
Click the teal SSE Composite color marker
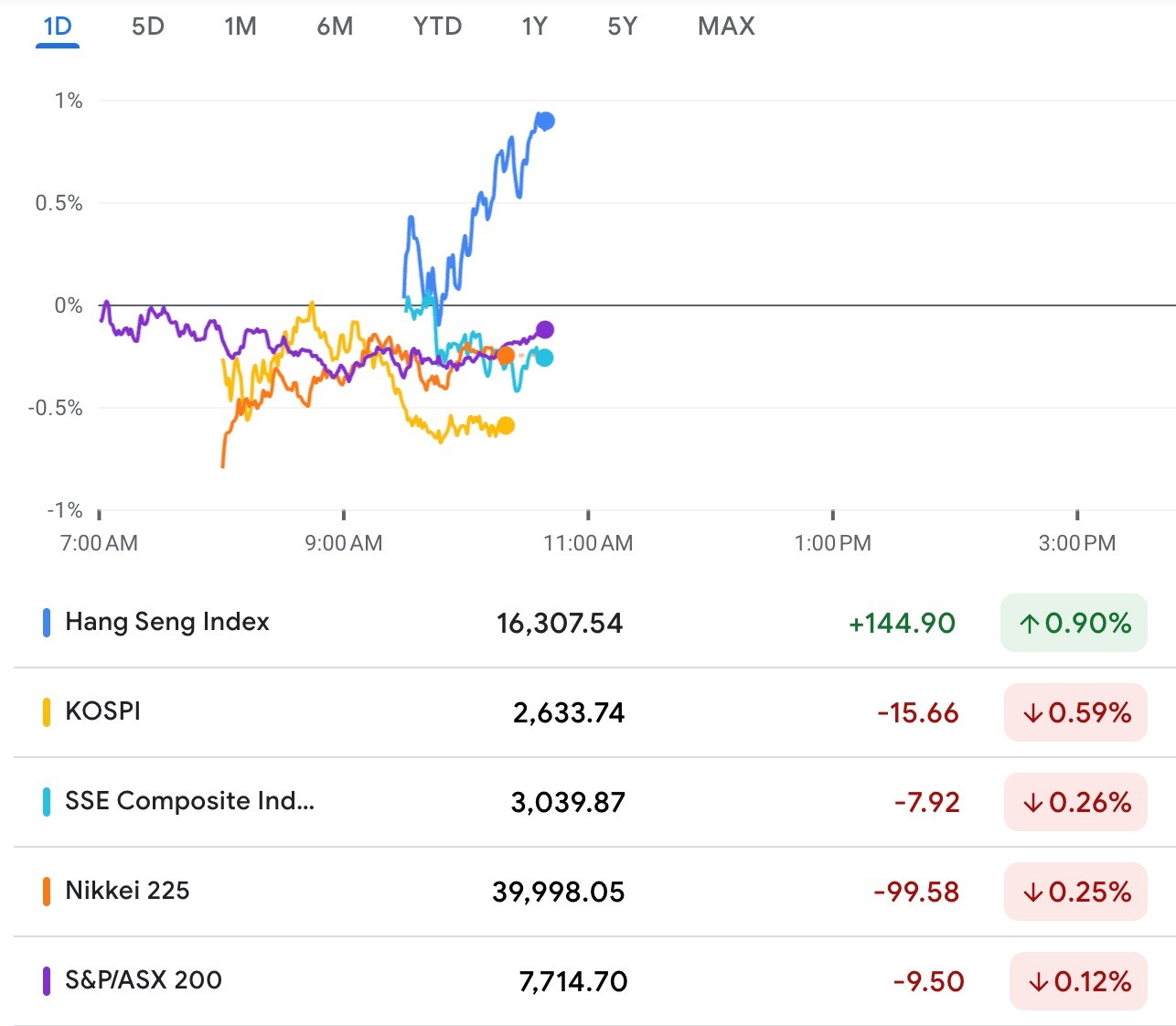pyautogui.click(x=47, y=802)
